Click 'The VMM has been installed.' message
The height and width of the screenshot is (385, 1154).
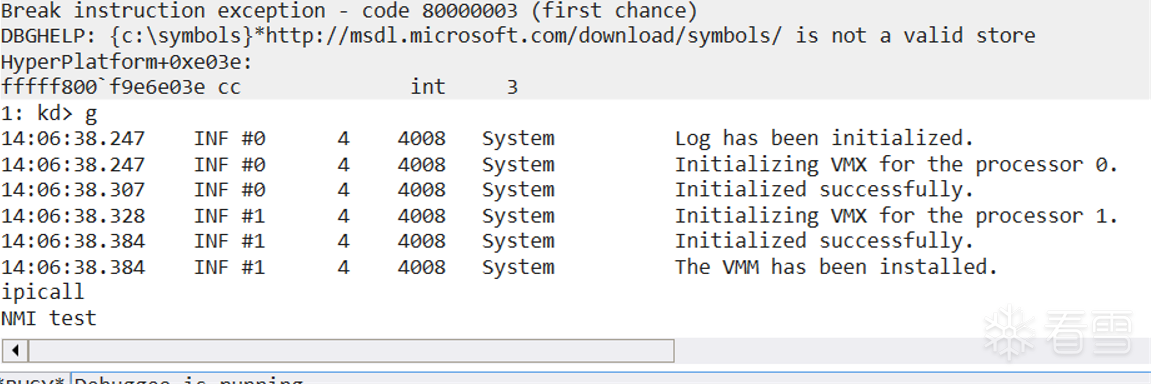click(836, 266)
